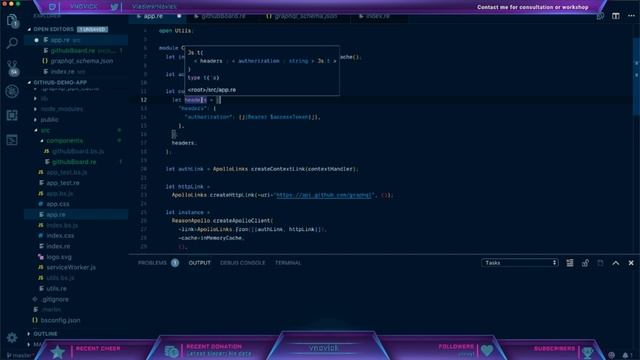Screen dimensions: 640x360
Task: Switch to the githubBoard.re editor tab
Action: click(223, 16)
